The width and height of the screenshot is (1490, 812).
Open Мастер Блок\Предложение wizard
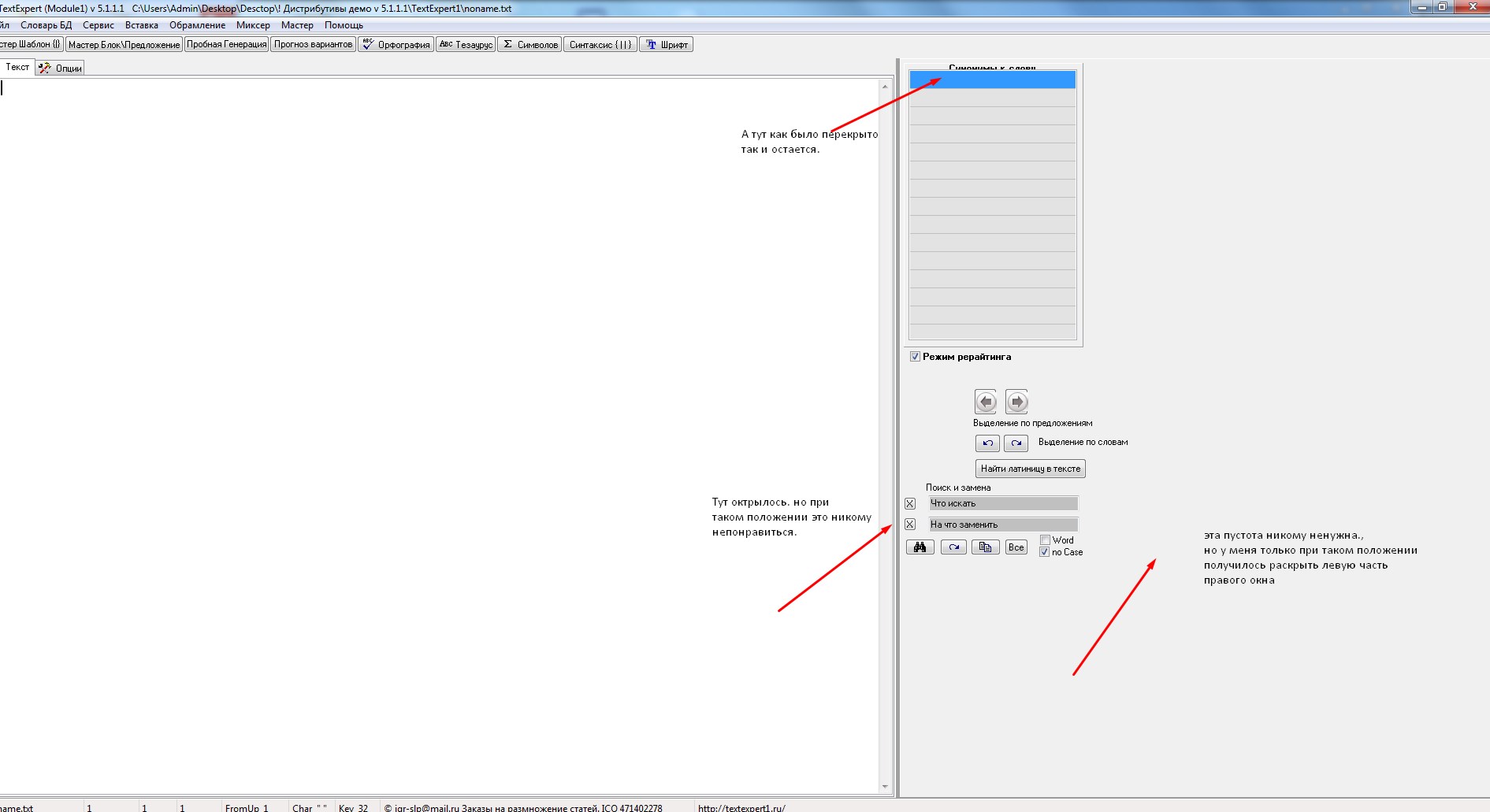tap(124, 45)
